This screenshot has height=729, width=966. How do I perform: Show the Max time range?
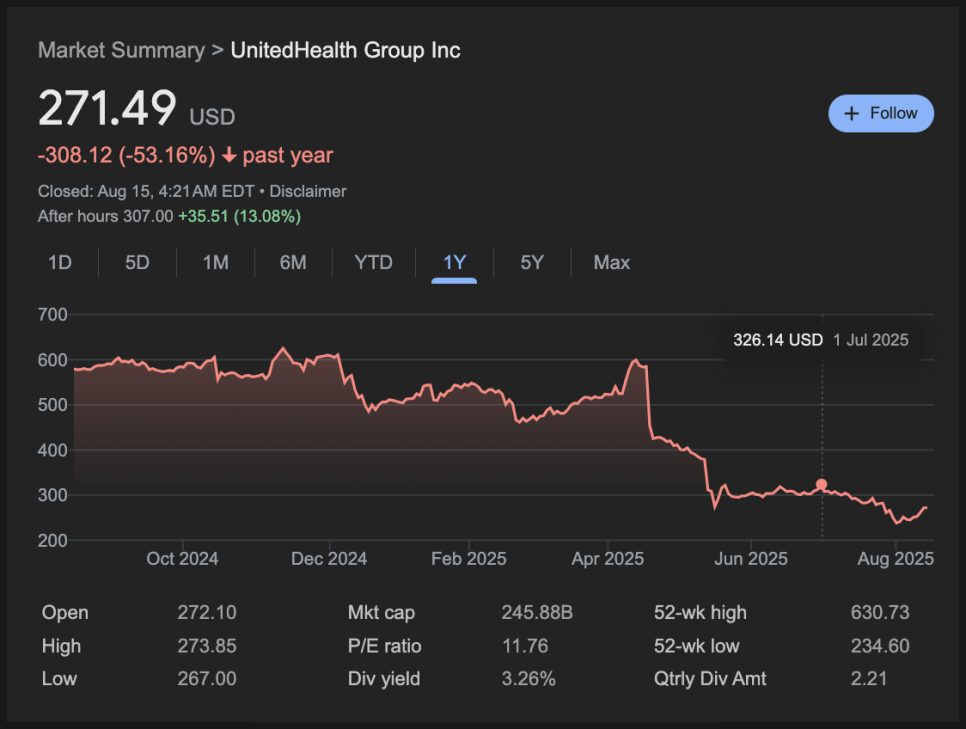click(x=611, y=263)
